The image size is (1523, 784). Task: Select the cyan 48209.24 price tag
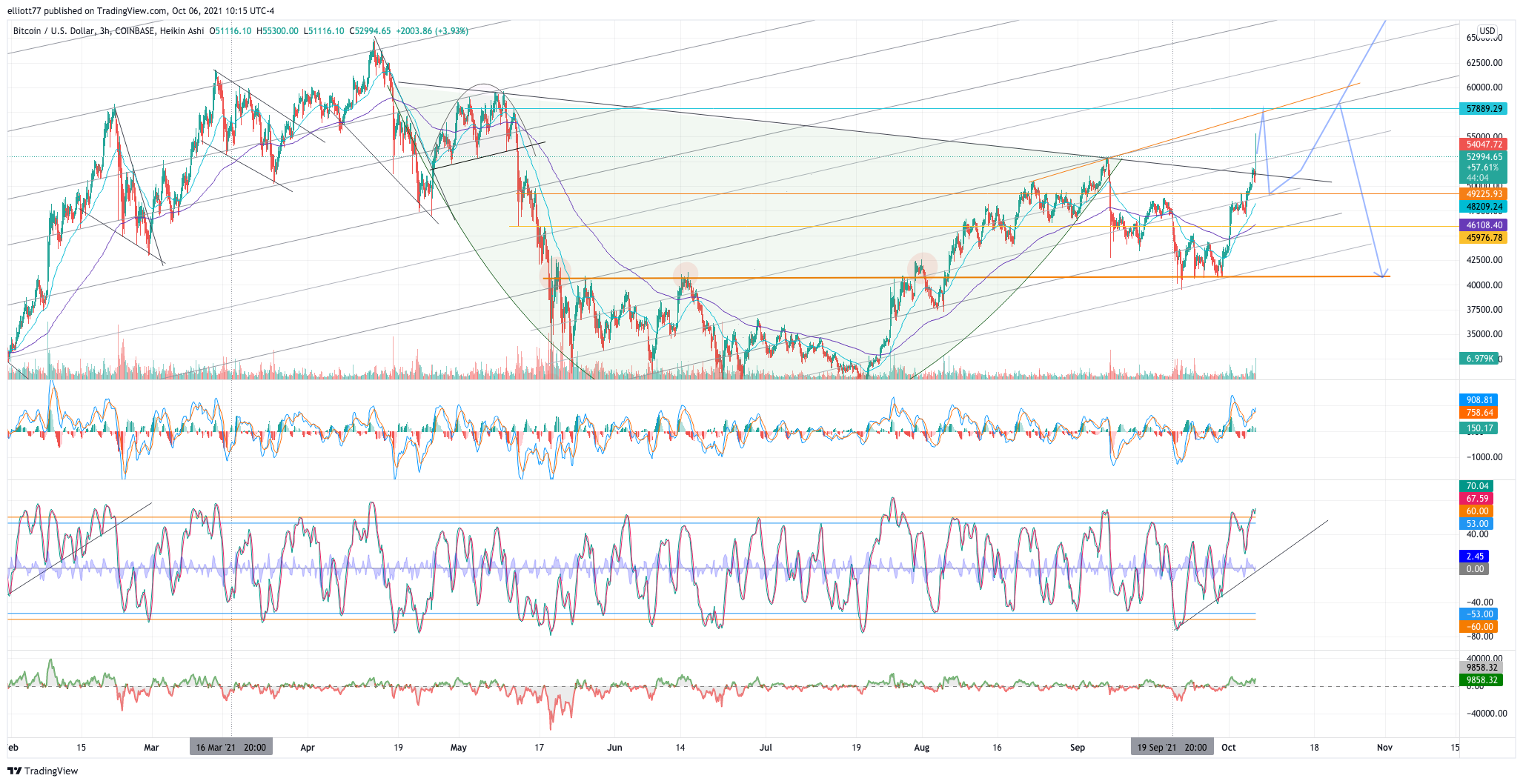[1484, 207]
